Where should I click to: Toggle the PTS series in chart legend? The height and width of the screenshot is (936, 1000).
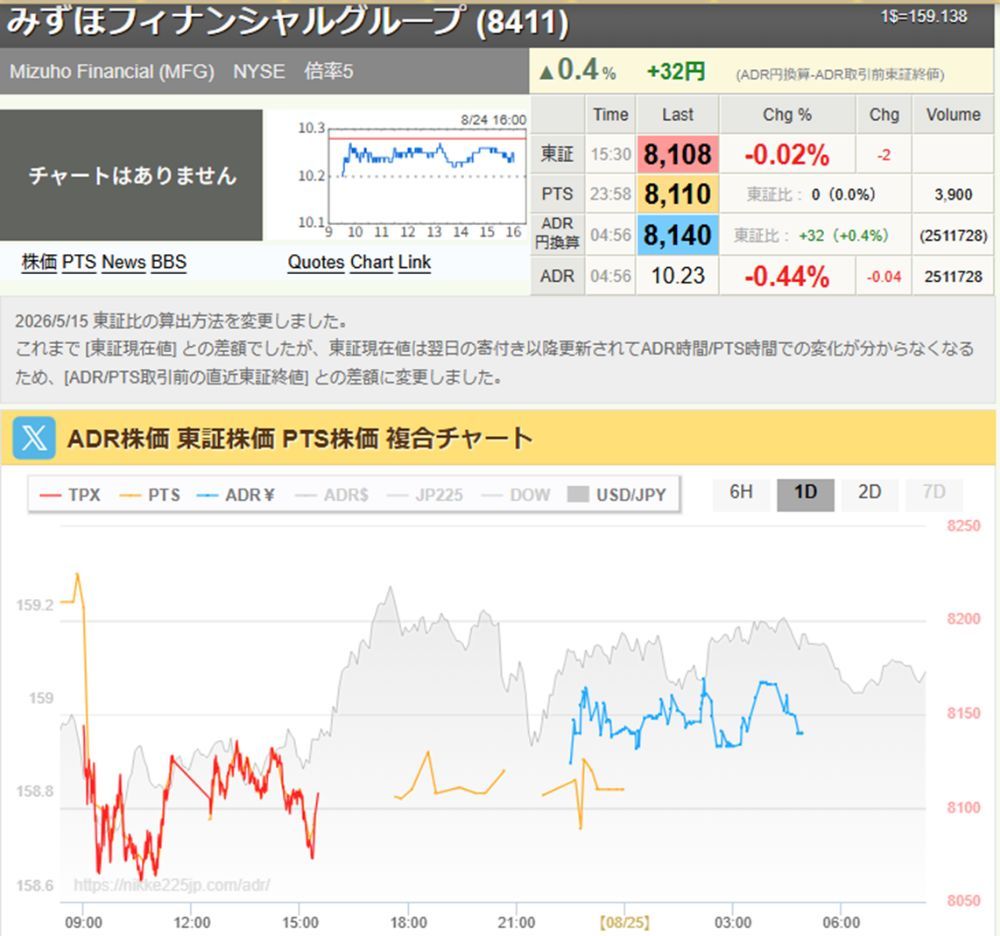coord(150,495)
